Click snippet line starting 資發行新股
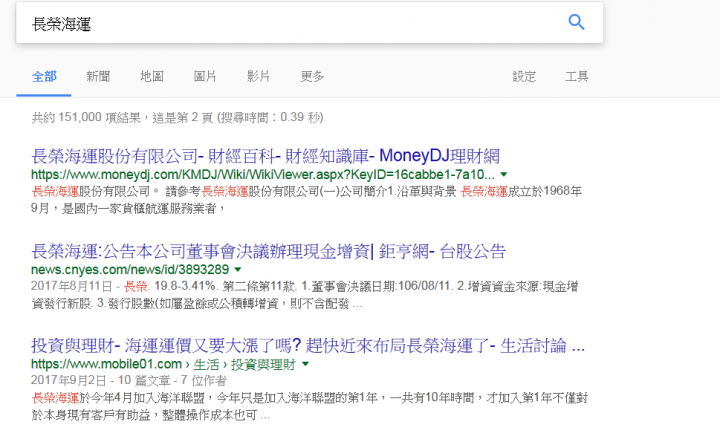Viewport: 720px width, 439px height. click(197, 304)
